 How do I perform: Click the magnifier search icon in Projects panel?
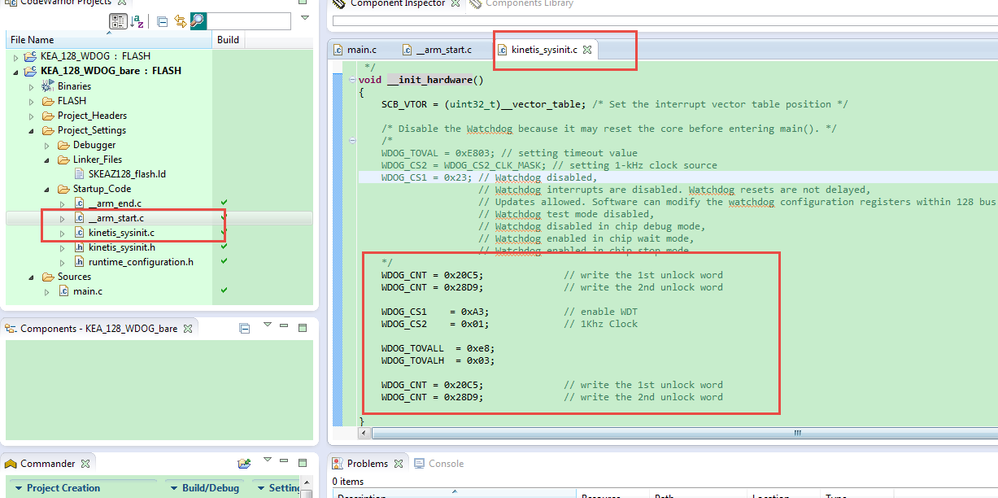point(198,21)
